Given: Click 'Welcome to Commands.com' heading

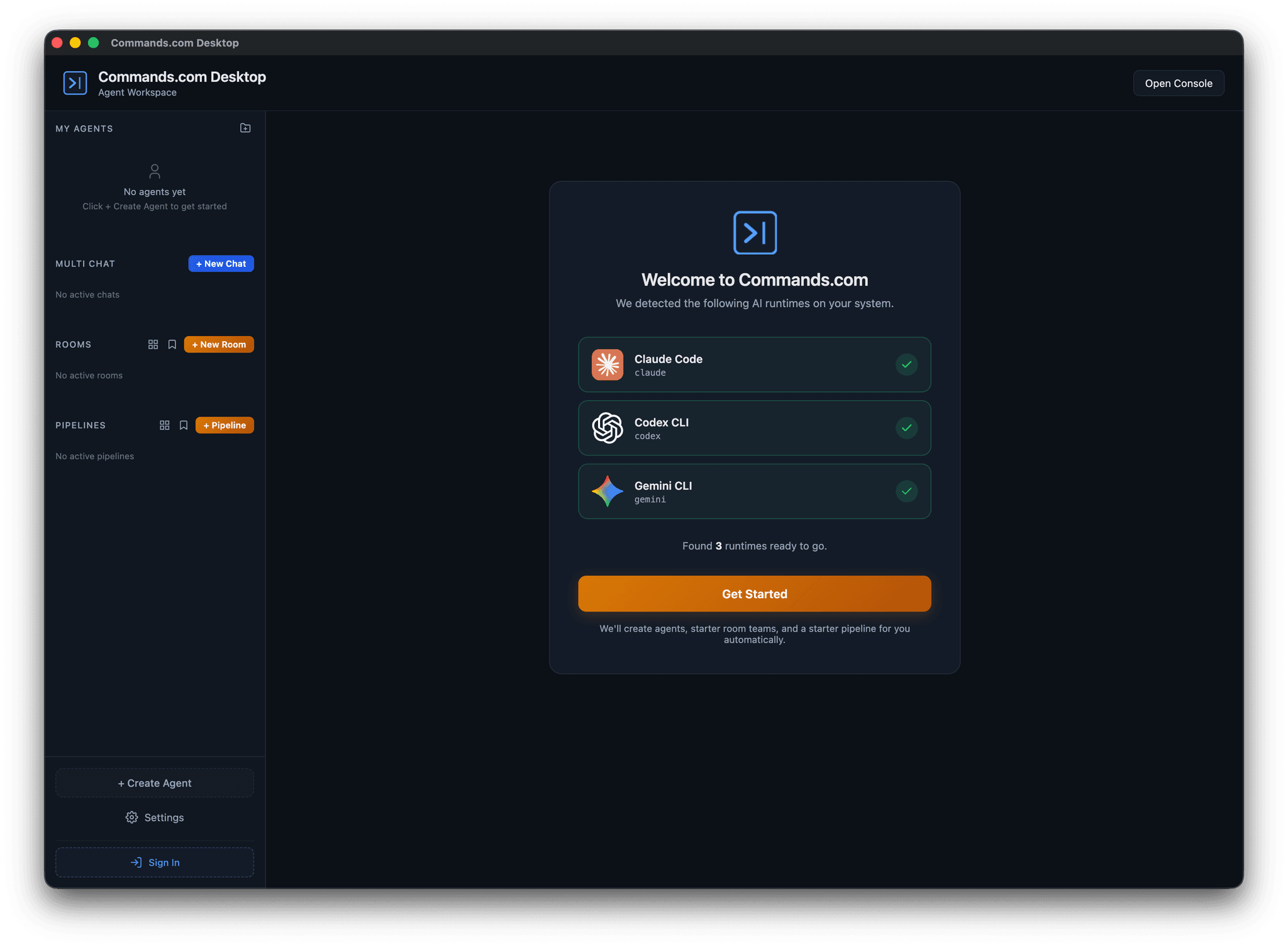Looking at the screenshot, I should coord(755,280).
